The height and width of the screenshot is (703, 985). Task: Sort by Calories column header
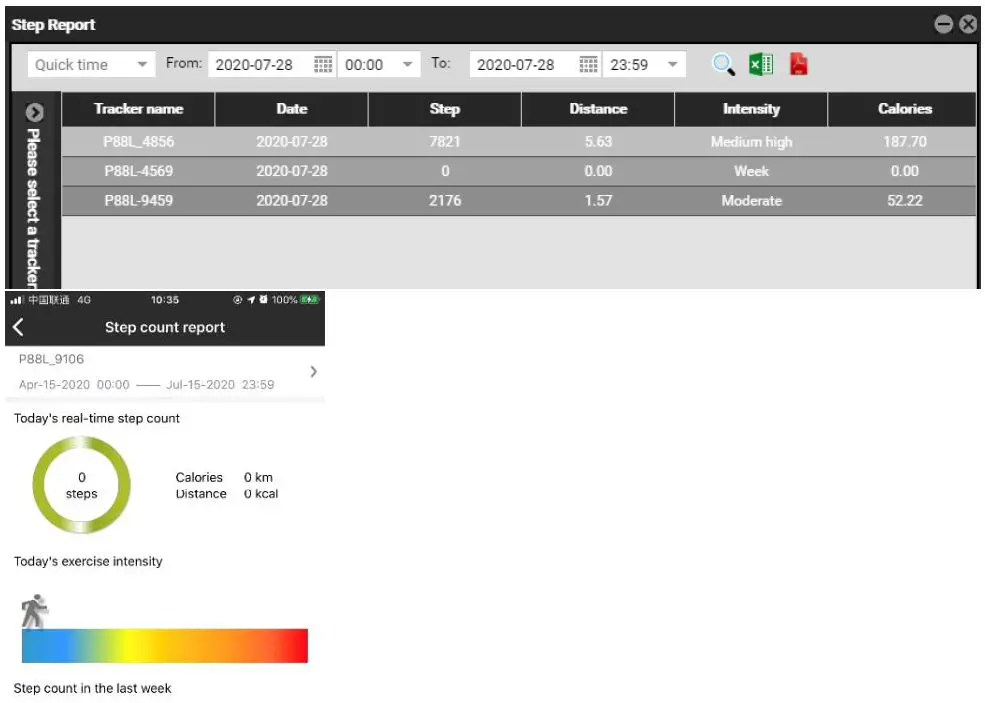(903, 109)
